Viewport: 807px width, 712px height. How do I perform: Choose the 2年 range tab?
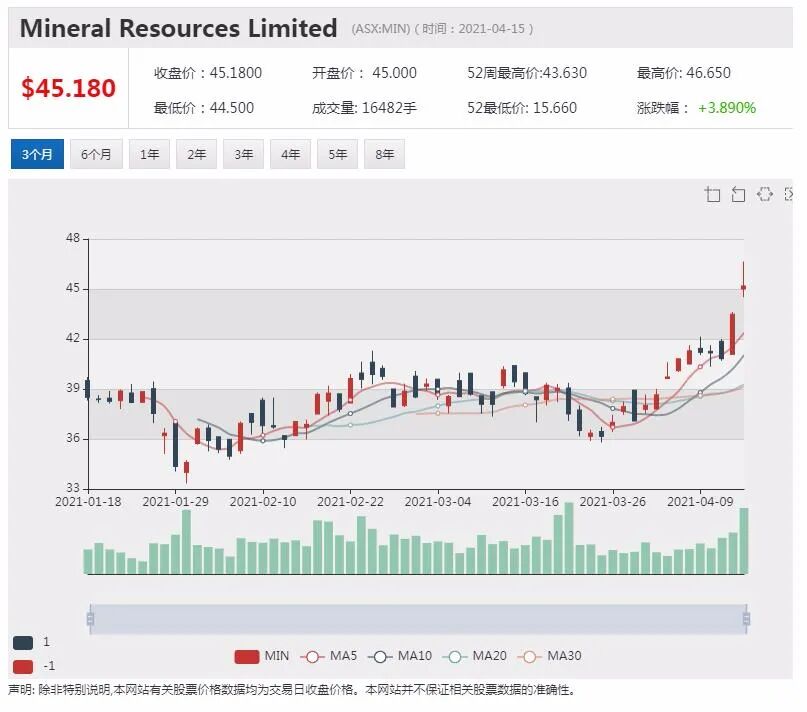pos(196,154)
